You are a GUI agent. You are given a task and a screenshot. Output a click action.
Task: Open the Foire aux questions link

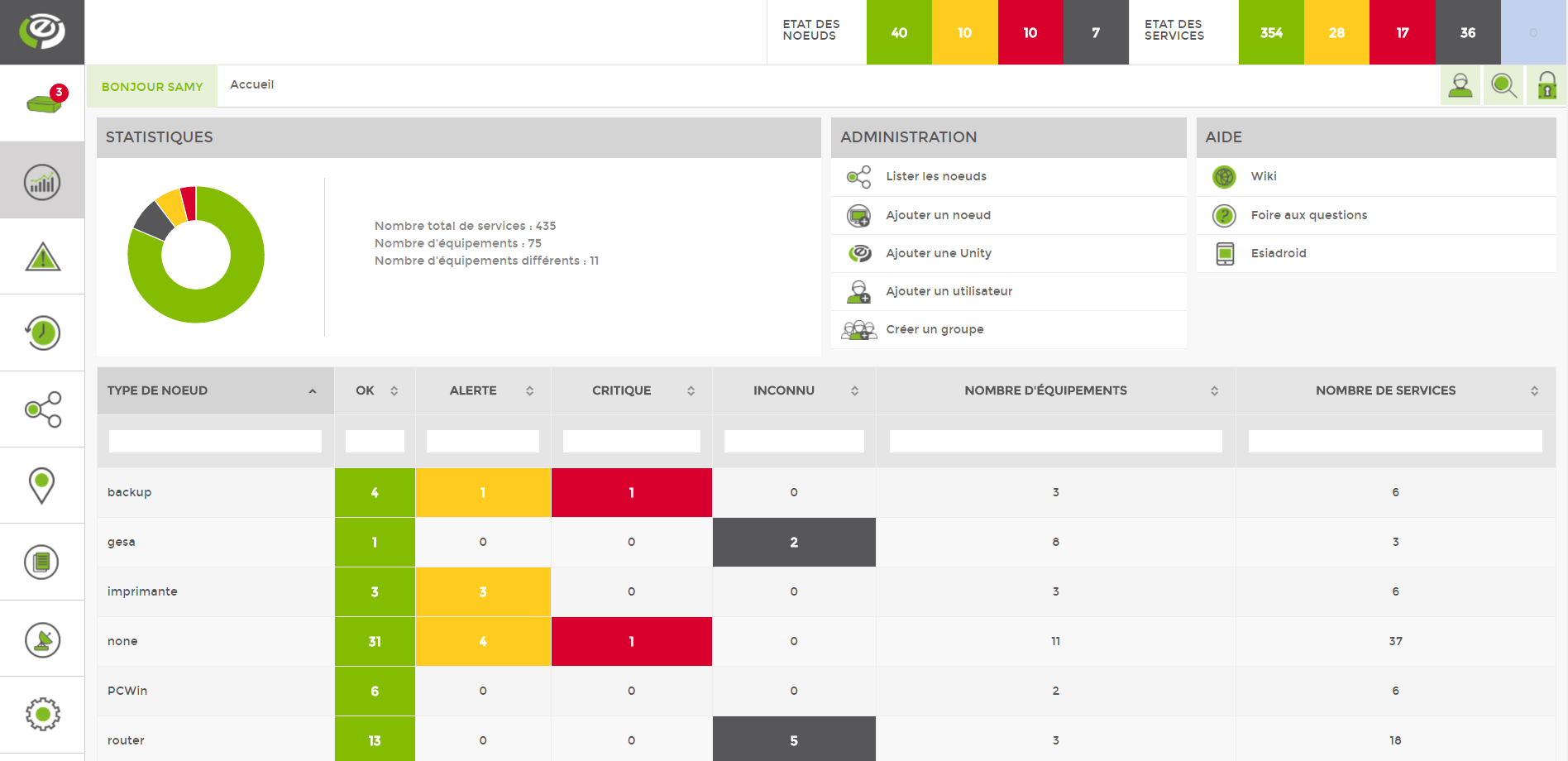point(1308,215)
